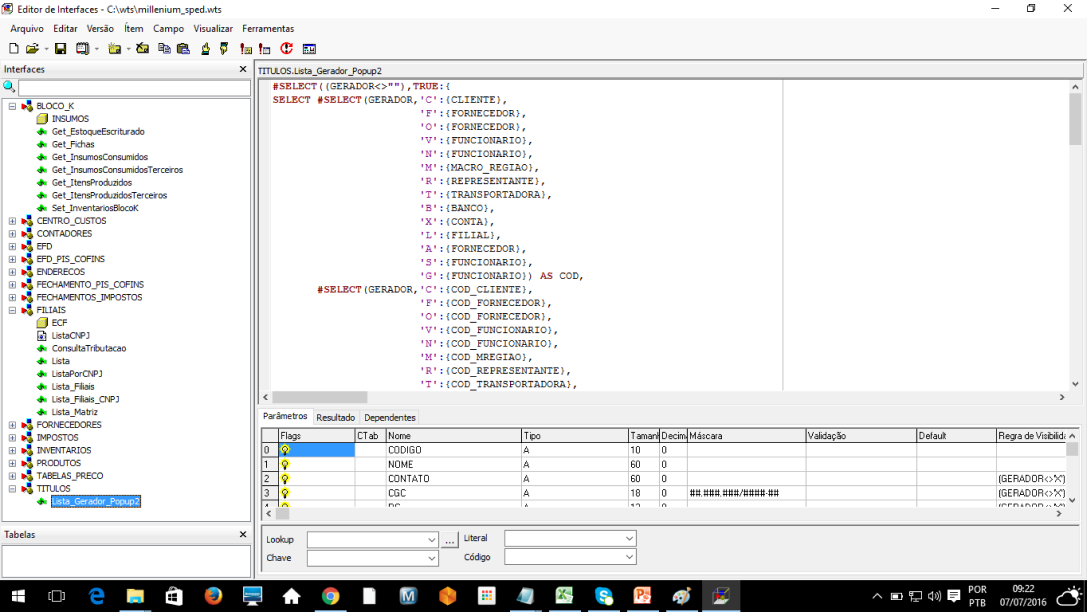Open the Ferramentas menu
Viewport: 1087px width, 612px height.
267,29
